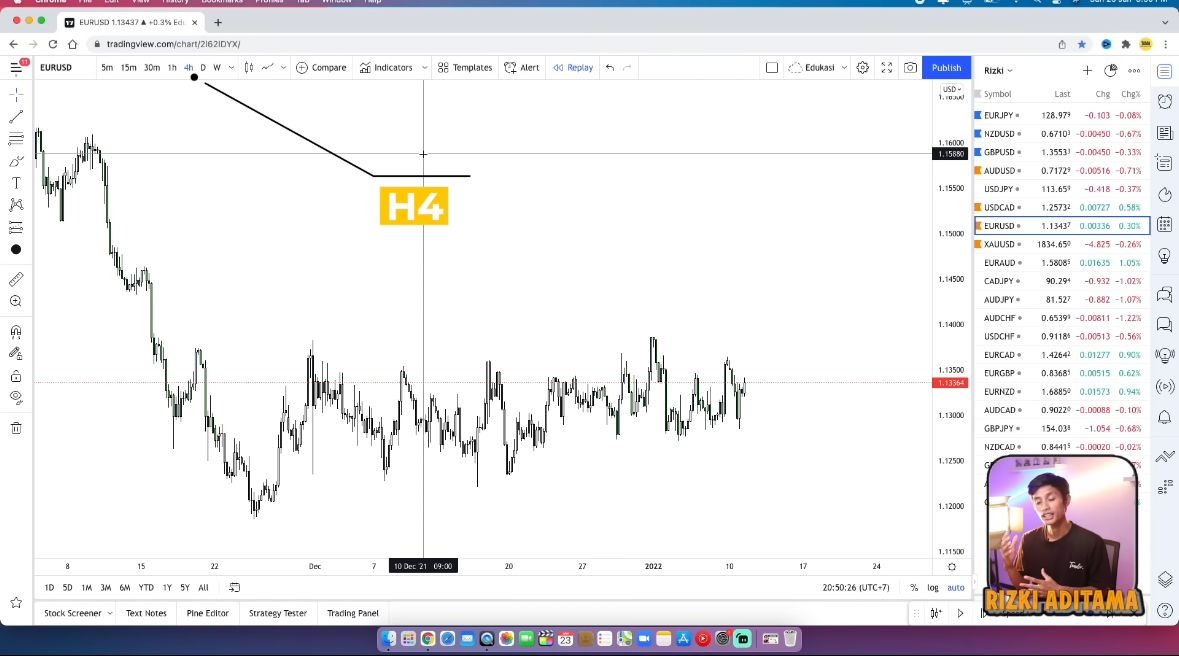
Task: Switch to 30m timeframe
Action: click(x=152, y=68)
